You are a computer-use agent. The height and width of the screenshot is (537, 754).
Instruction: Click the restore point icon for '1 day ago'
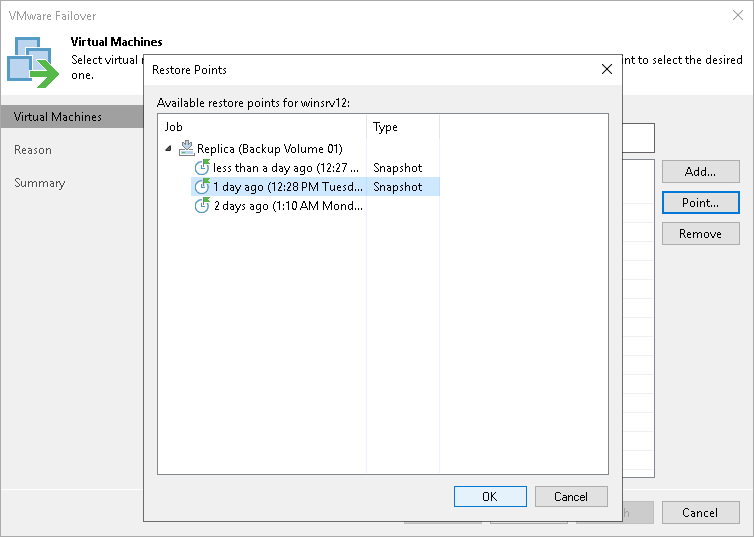point(202,187)
